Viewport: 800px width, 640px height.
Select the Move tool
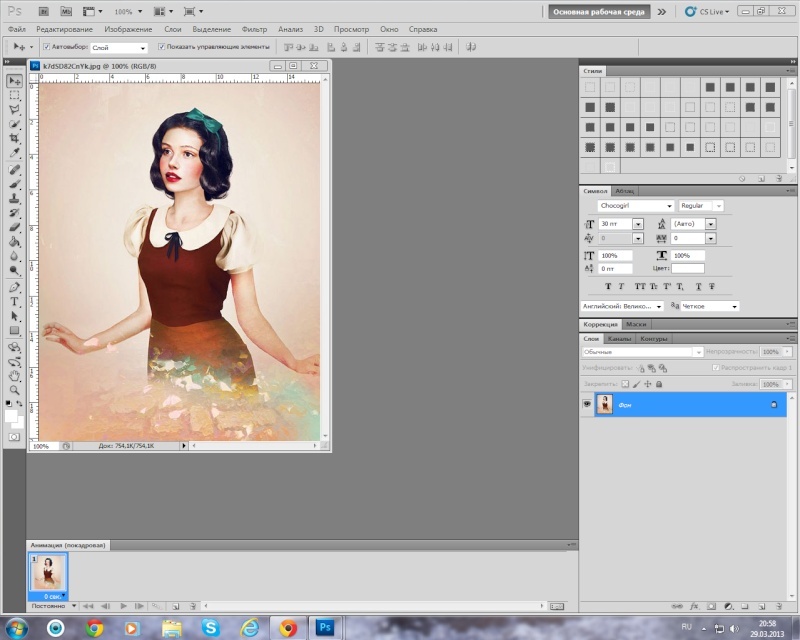tap(14, 81)
